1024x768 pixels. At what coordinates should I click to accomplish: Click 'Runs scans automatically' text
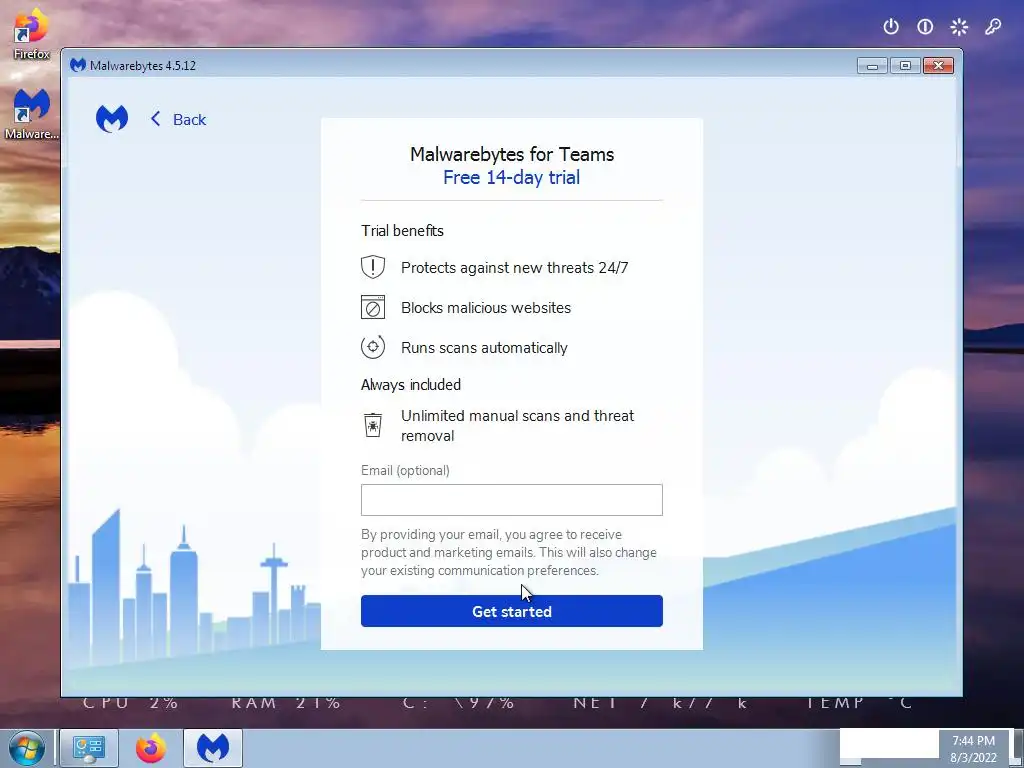pos(484,347)
